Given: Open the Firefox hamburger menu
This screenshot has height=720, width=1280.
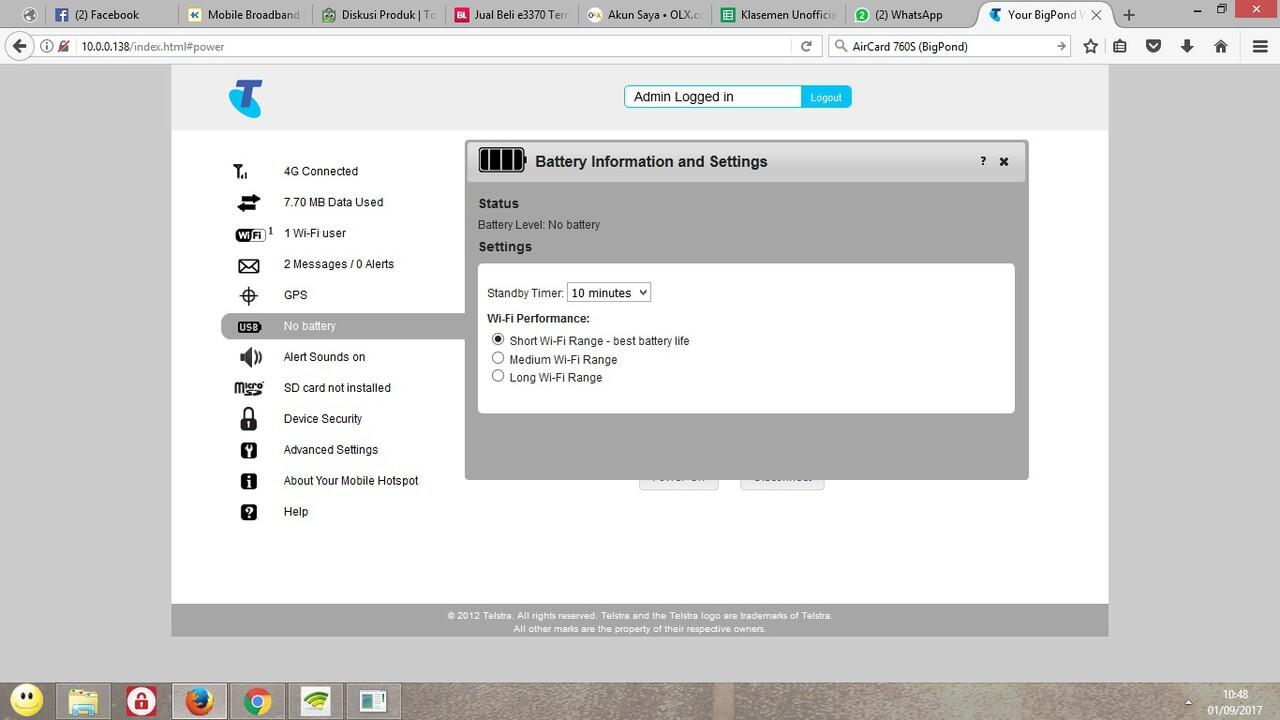Looking at the screenshot, I should point(1259,46).
